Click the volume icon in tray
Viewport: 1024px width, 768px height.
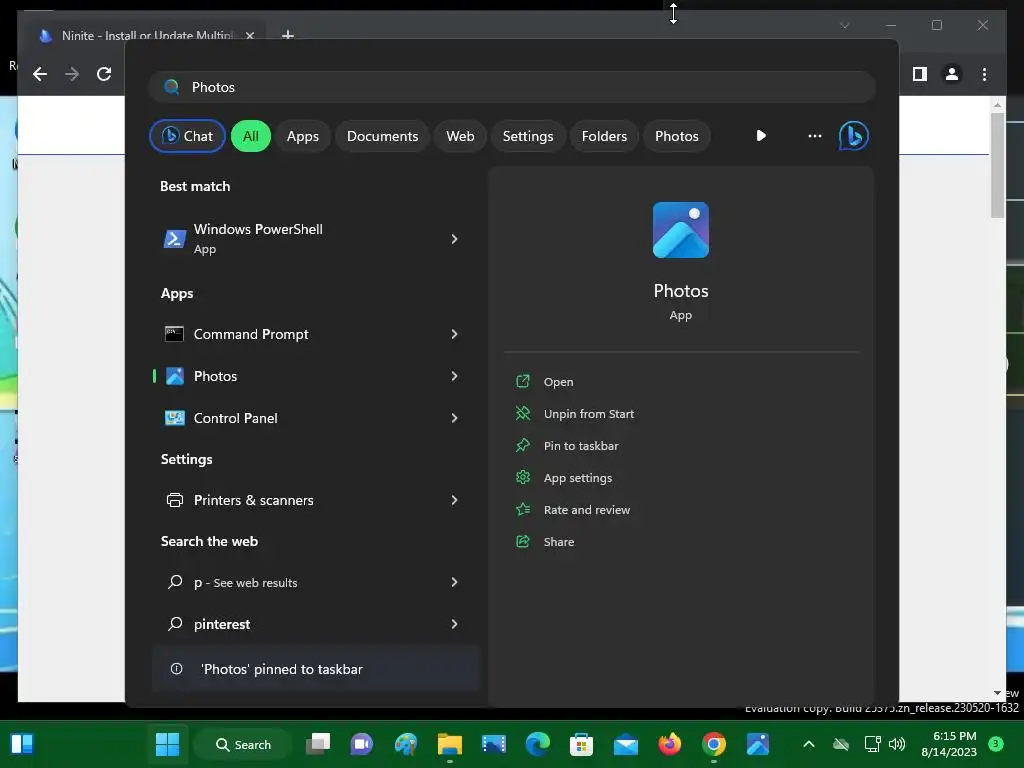click(x=897, y=744)
